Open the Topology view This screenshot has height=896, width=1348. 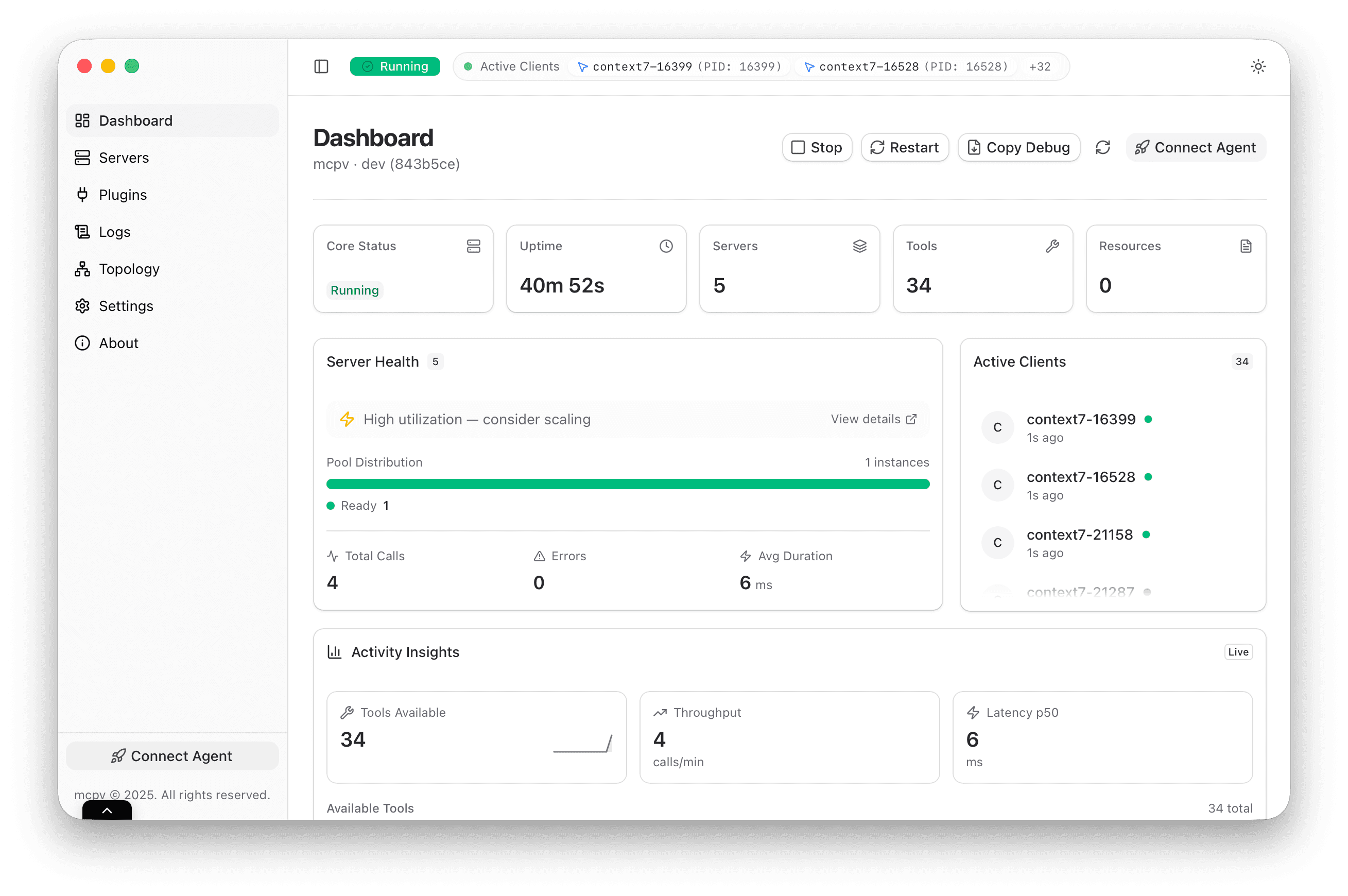click(x=129, y=269)
